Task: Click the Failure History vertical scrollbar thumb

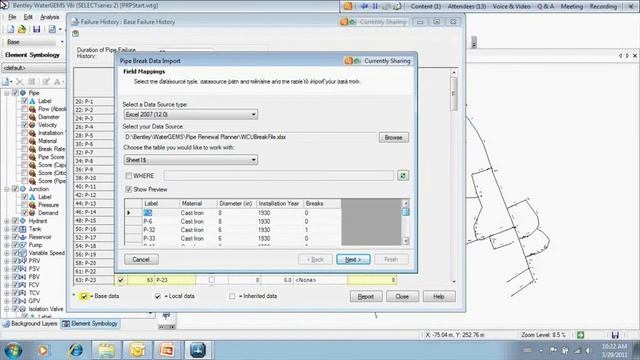Action: [x=453, y=94]
